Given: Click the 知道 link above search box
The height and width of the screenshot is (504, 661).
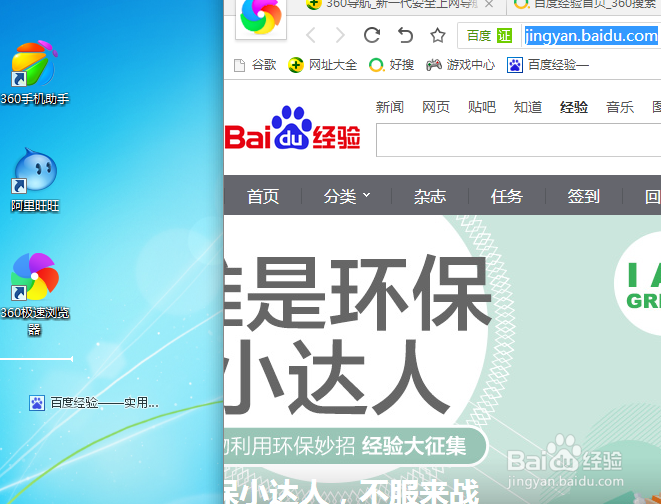Looking at the screenshot, I should (x=528, y=107).
